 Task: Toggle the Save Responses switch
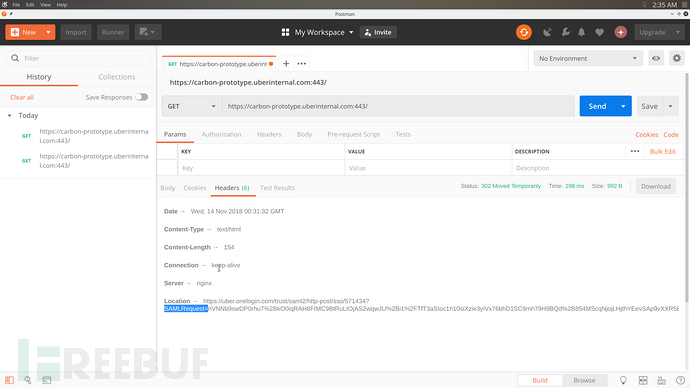(x=141, y=97)
